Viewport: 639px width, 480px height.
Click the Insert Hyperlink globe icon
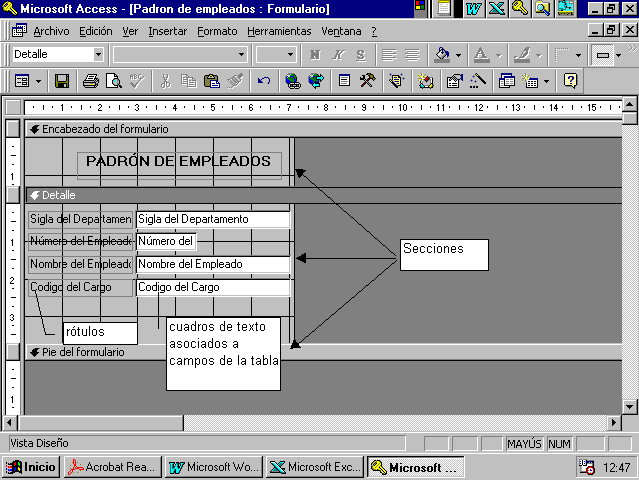click(x=292, y=81)
